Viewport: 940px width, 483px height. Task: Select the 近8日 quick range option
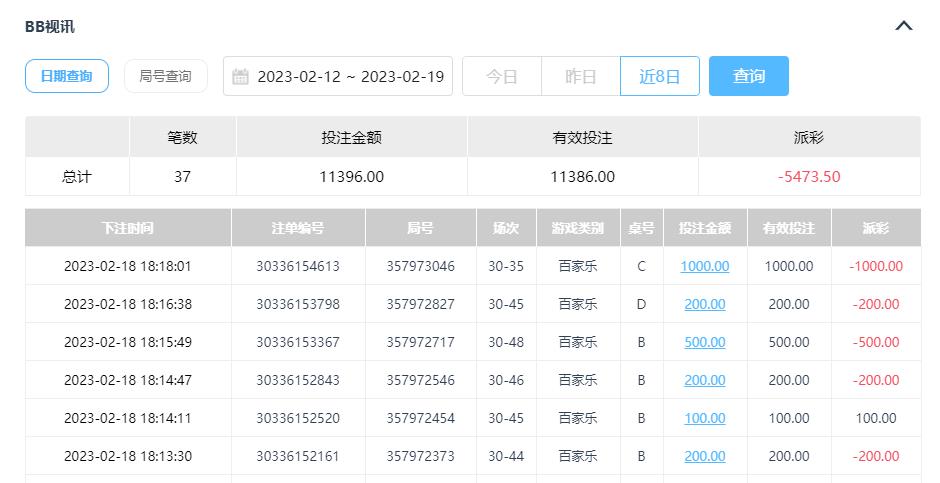659,77
